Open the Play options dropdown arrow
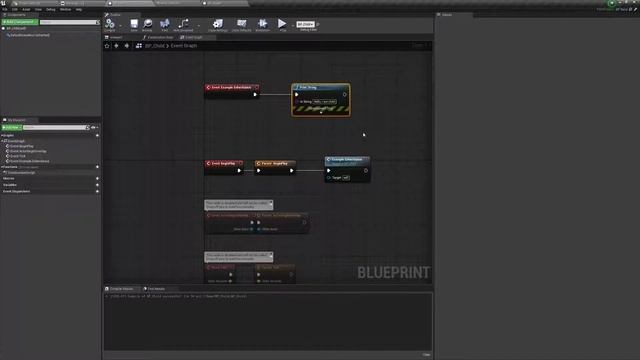Image resolution: width=640 pixels, height=360 pixels. coord(292,26)
